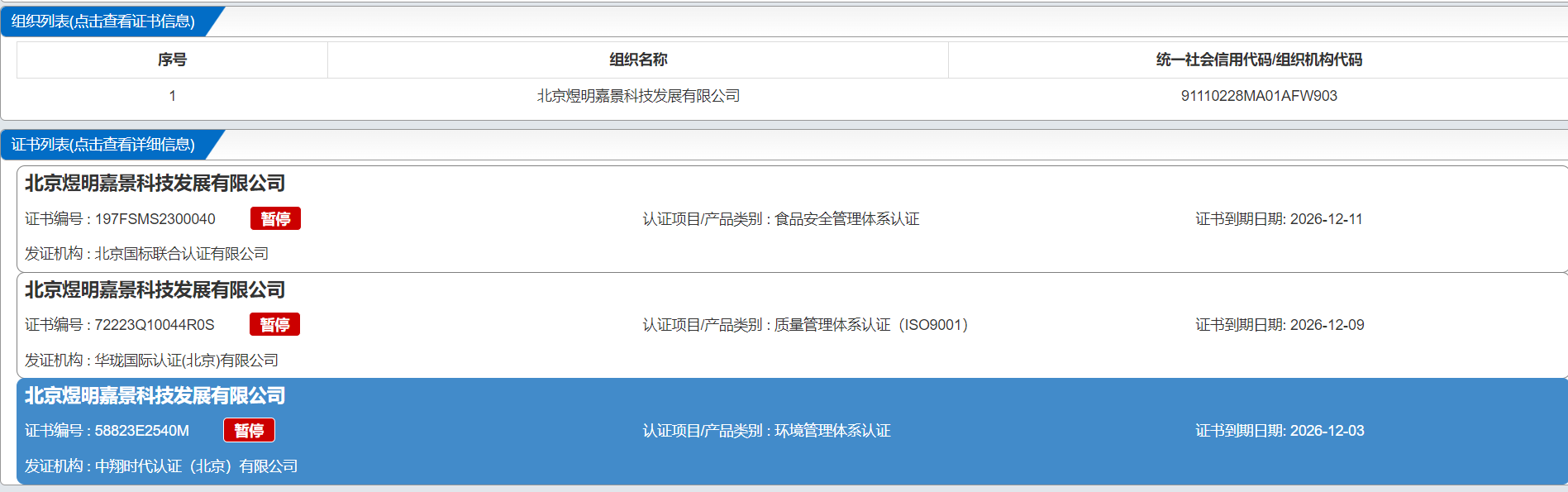This screenshot has width=1568, height=492.
Task: Click the 暂停 badge for certificate 58823E2540M
Action: [x=249, y=430]
